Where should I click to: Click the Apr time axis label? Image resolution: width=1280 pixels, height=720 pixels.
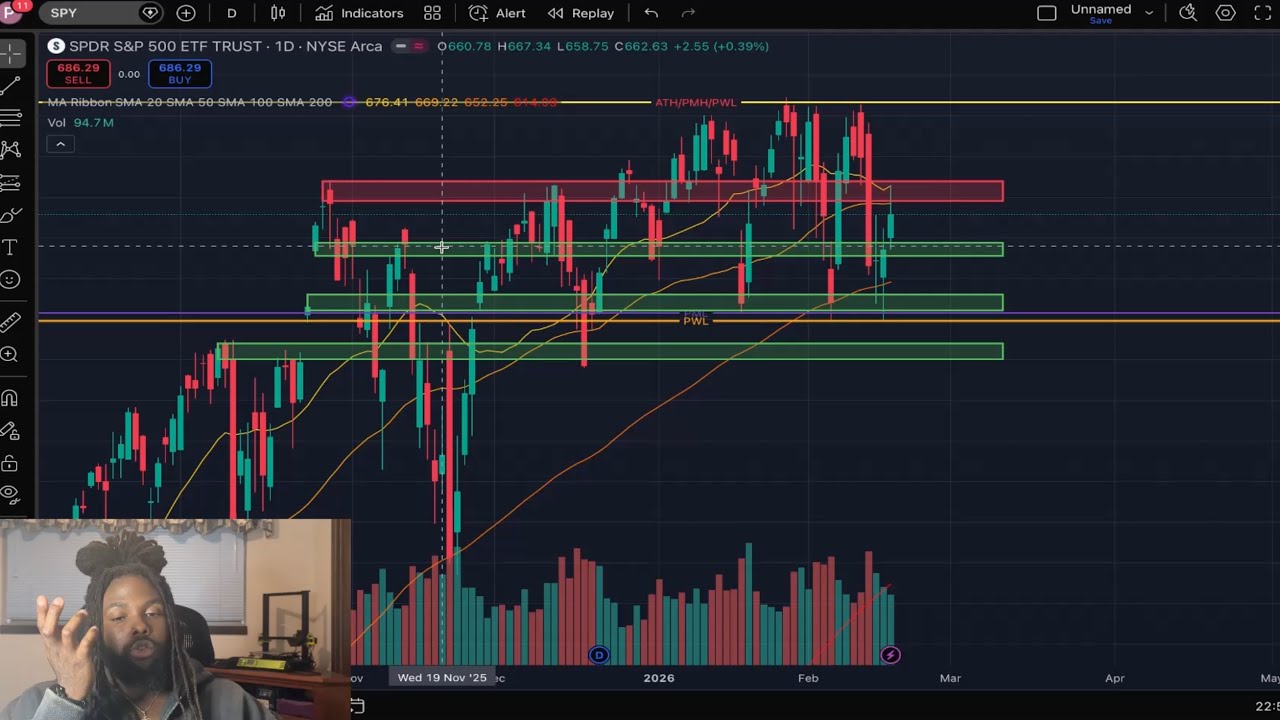(x=1114, y=677)
